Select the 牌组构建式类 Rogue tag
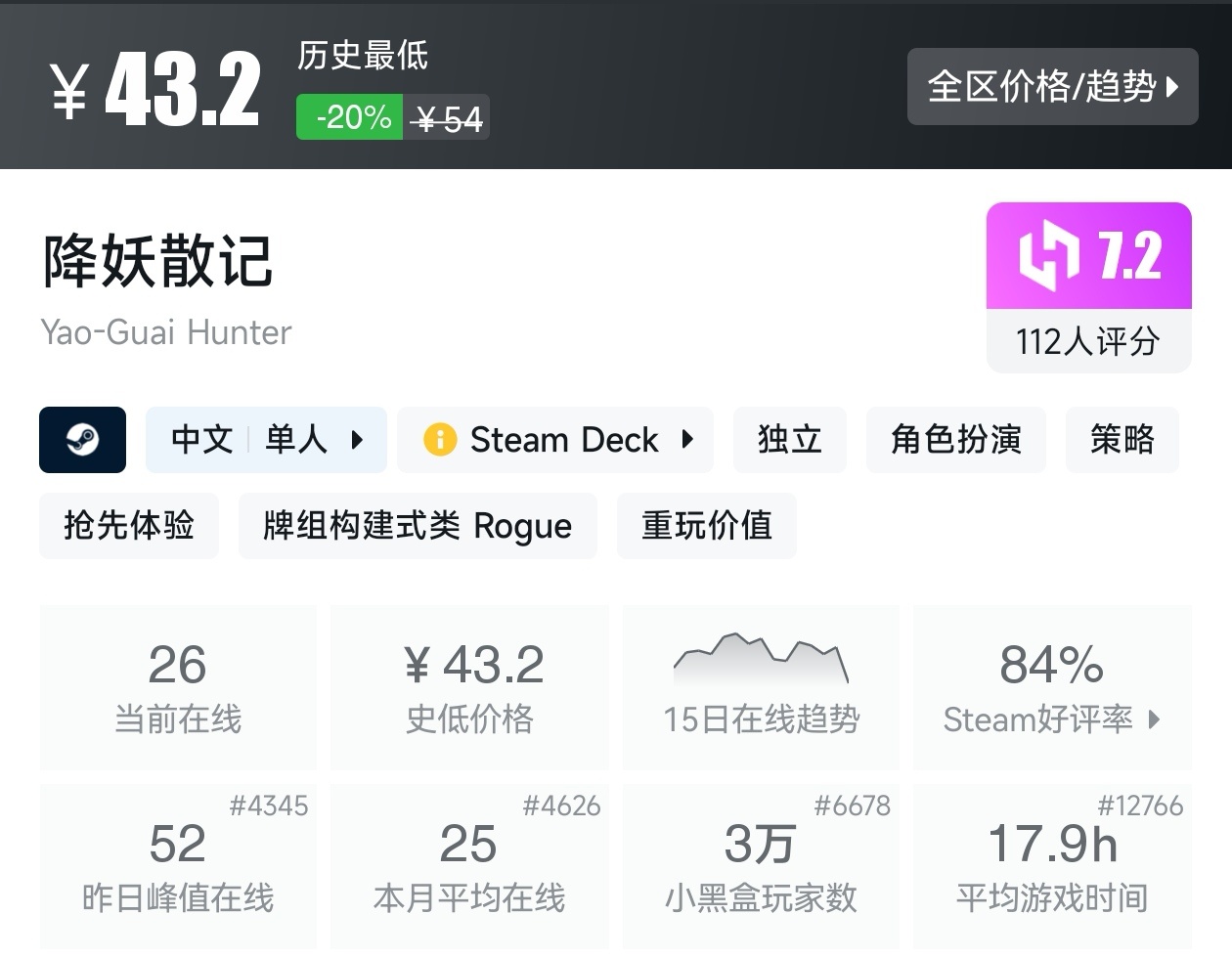Image resolution: width=1232 pixels, height=958 pixels. click(418, 526)
